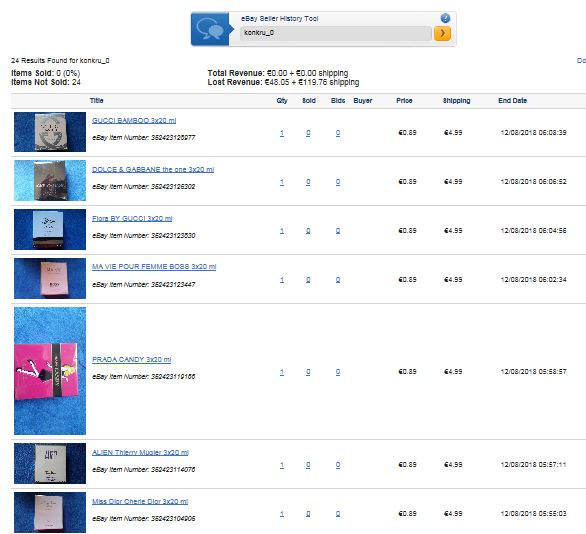Click the Bids value for Miss Dior Cherie
586x534 pixels.
pyautogui.click(x=338, y=514)
